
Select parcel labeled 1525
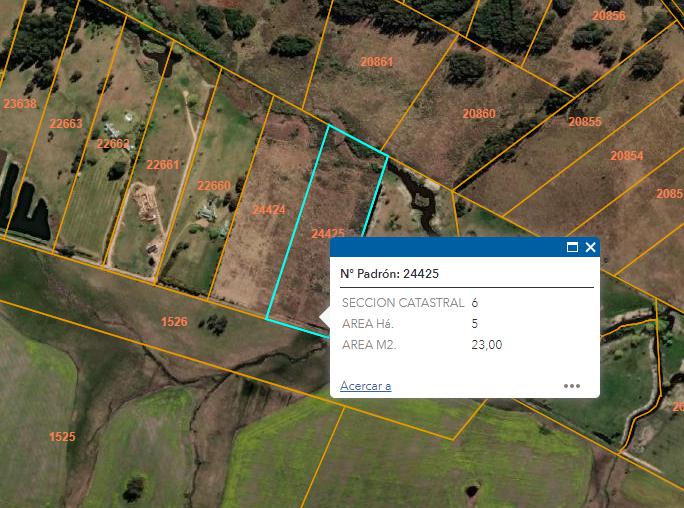62,436
